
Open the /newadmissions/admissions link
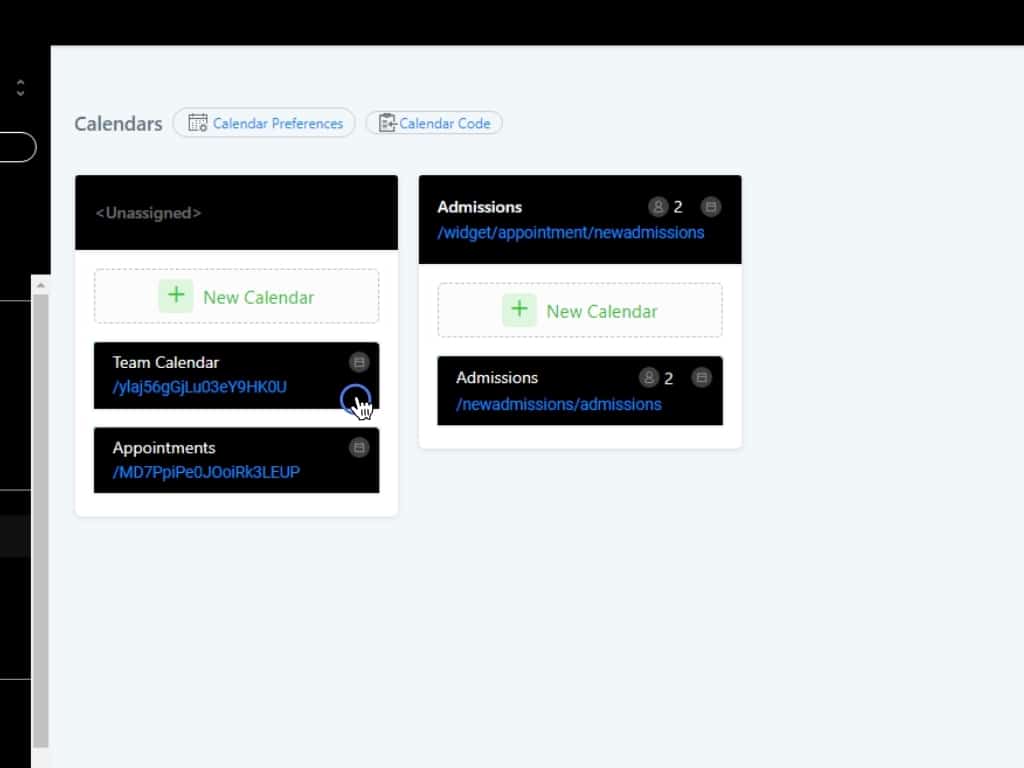(x=558, y=404)
